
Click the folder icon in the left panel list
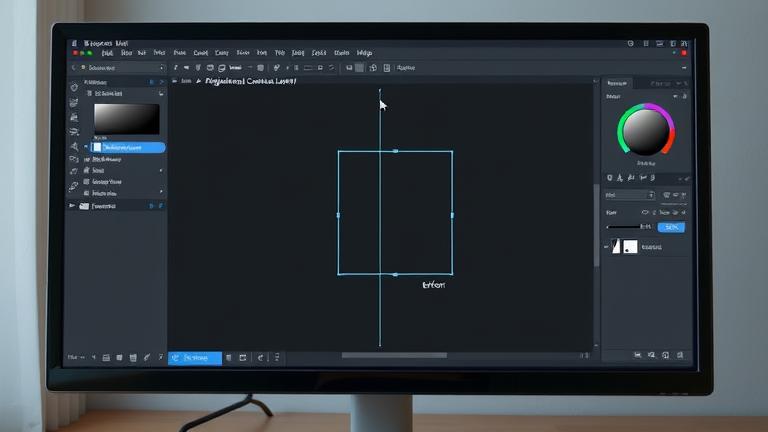click(x=84, y=206)
